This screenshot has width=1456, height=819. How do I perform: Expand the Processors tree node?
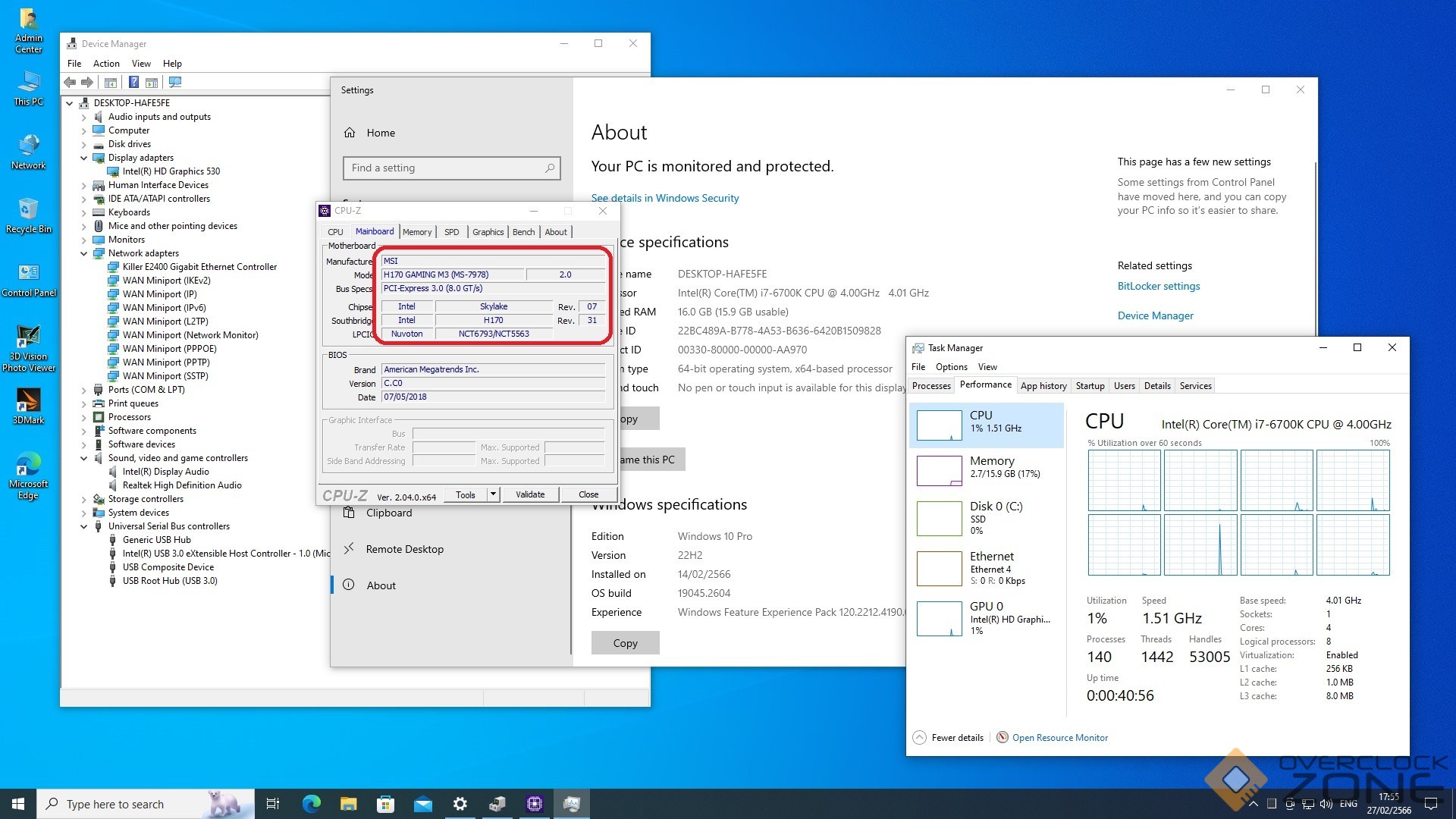click(x=84, y=417)
